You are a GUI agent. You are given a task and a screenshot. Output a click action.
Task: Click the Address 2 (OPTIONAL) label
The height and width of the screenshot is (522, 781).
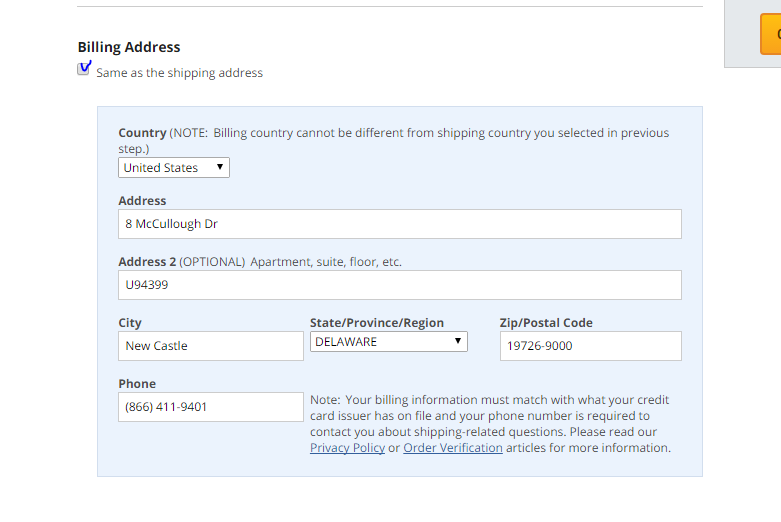point(181,262)
